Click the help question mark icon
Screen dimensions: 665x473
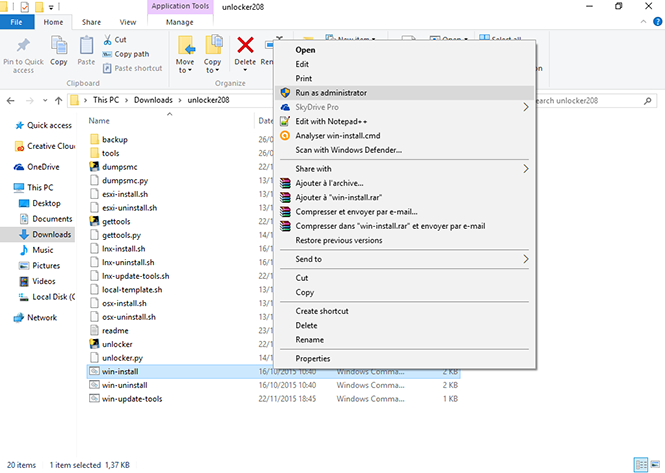(657, 22)
